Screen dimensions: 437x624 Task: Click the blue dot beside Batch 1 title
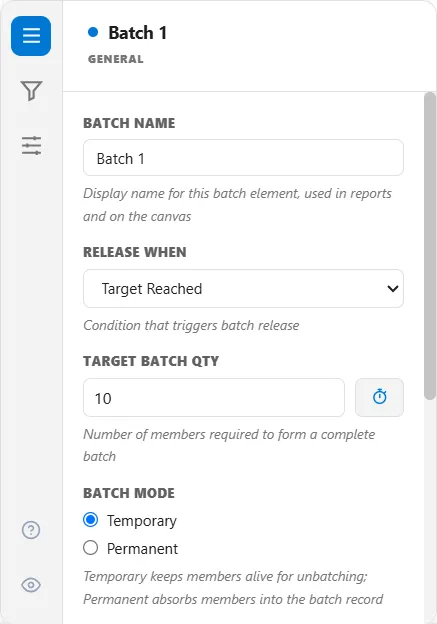[x=93, y=32]
